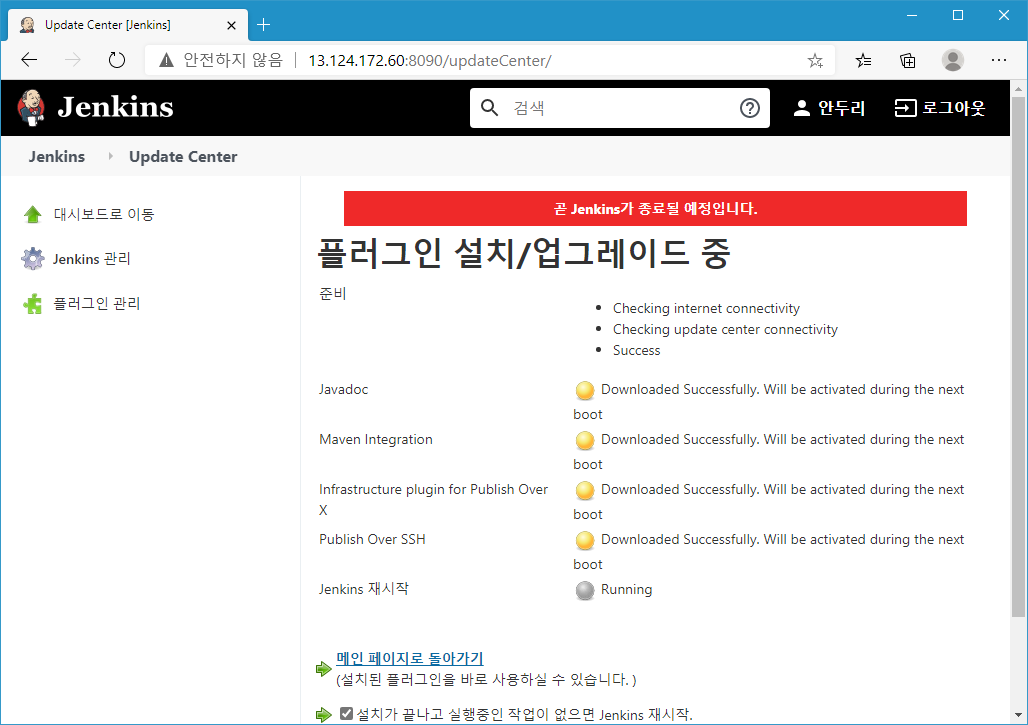The image size is (1028, 725).
Task: Click the address bar URL
Action: coord(429,60)
